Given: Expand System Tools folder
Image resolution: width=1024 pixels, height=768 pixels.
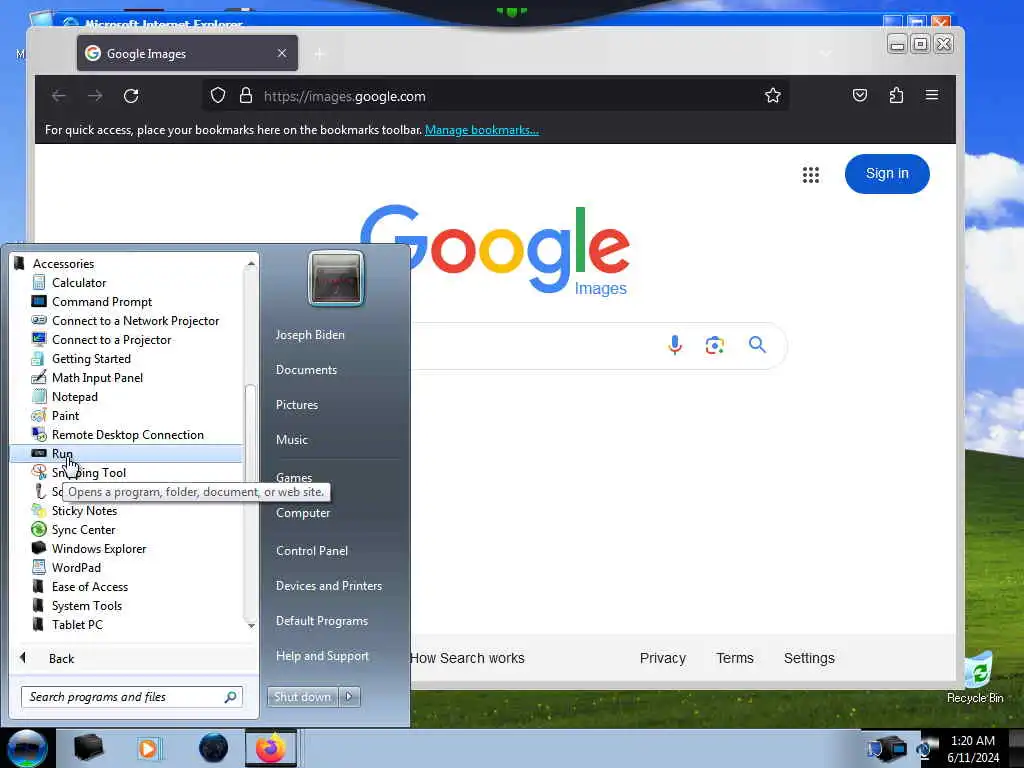Looking at the screenshot, I should pos(86,605).
